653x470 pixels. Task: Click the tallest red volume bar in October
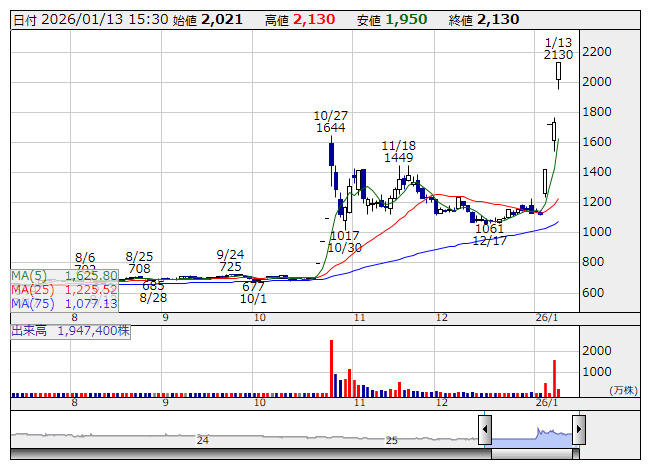pos(331,366)
